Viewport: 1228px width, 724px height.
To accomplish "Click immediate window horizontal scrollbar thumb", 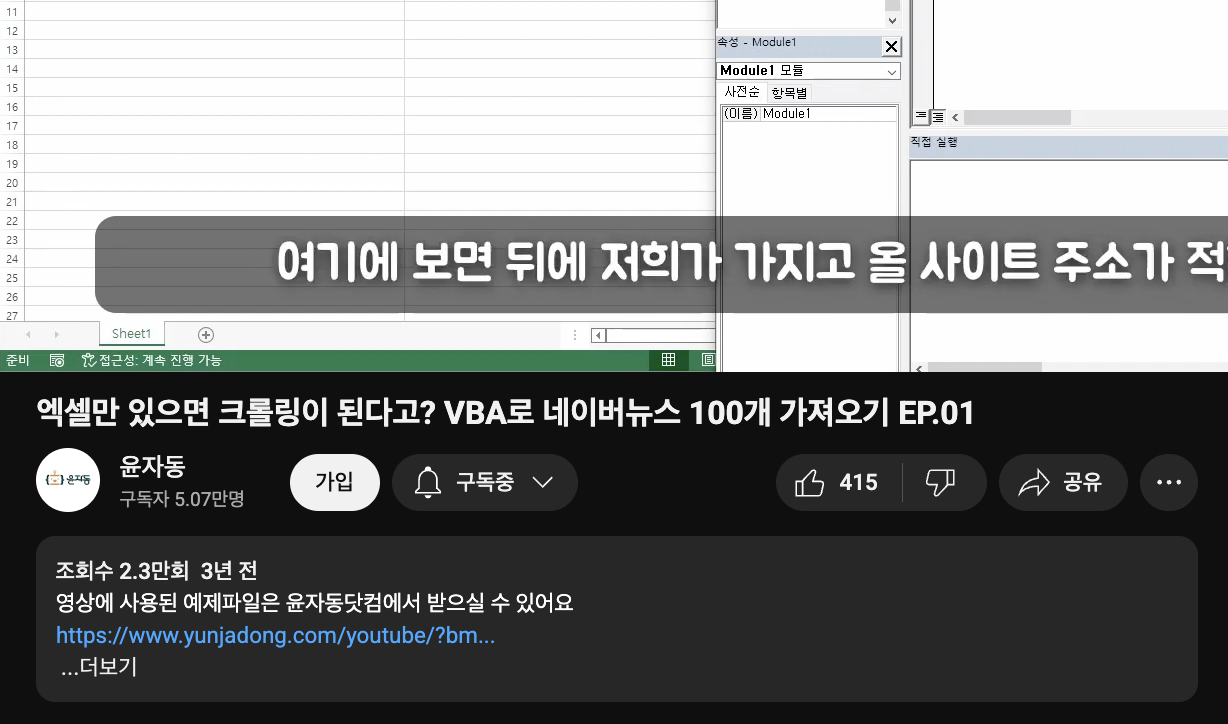I will point(985,368).
